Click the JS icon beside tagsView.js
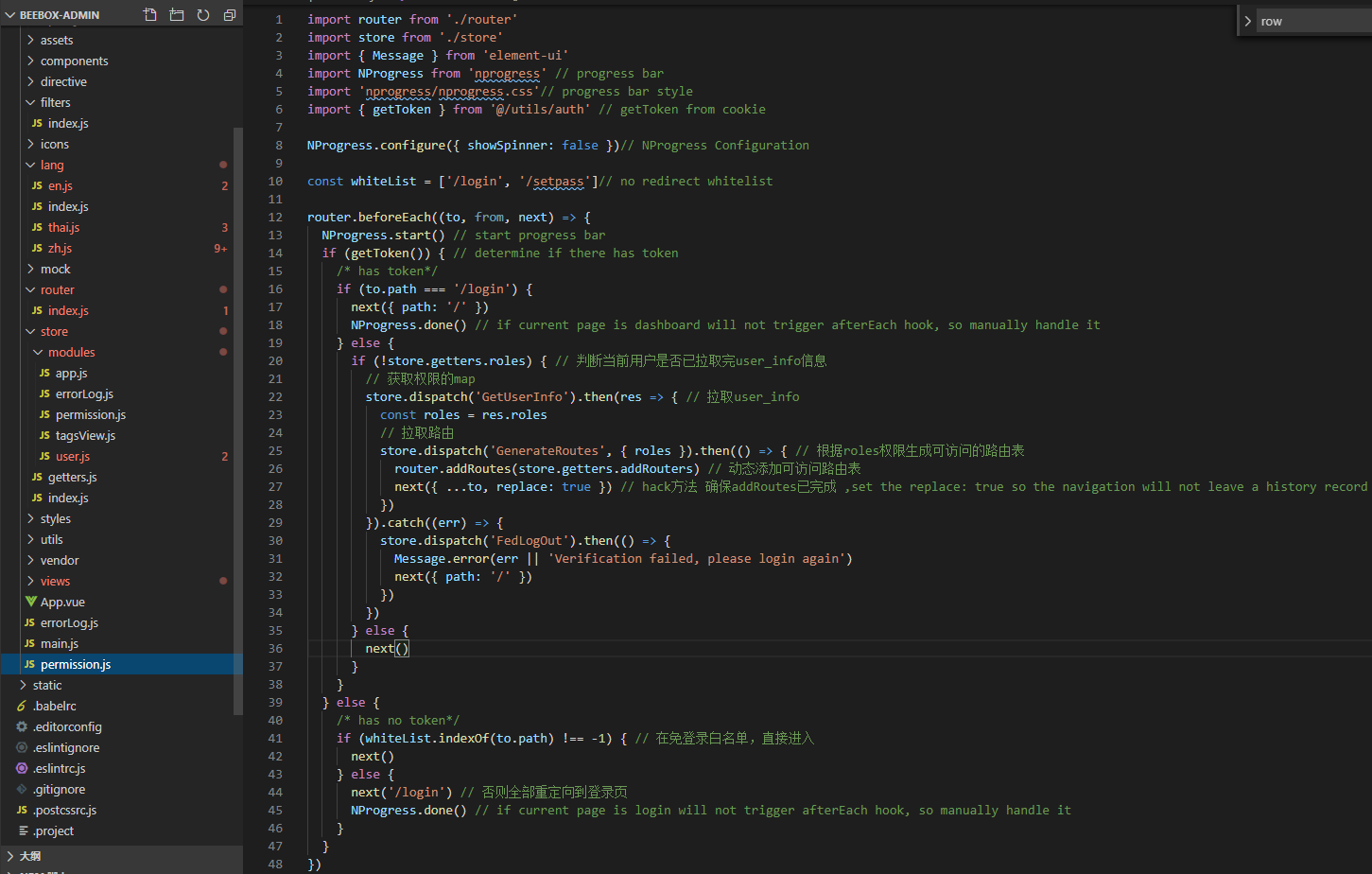The height and width of the screenshot is (874, 1372). click(x=44, y=435)
